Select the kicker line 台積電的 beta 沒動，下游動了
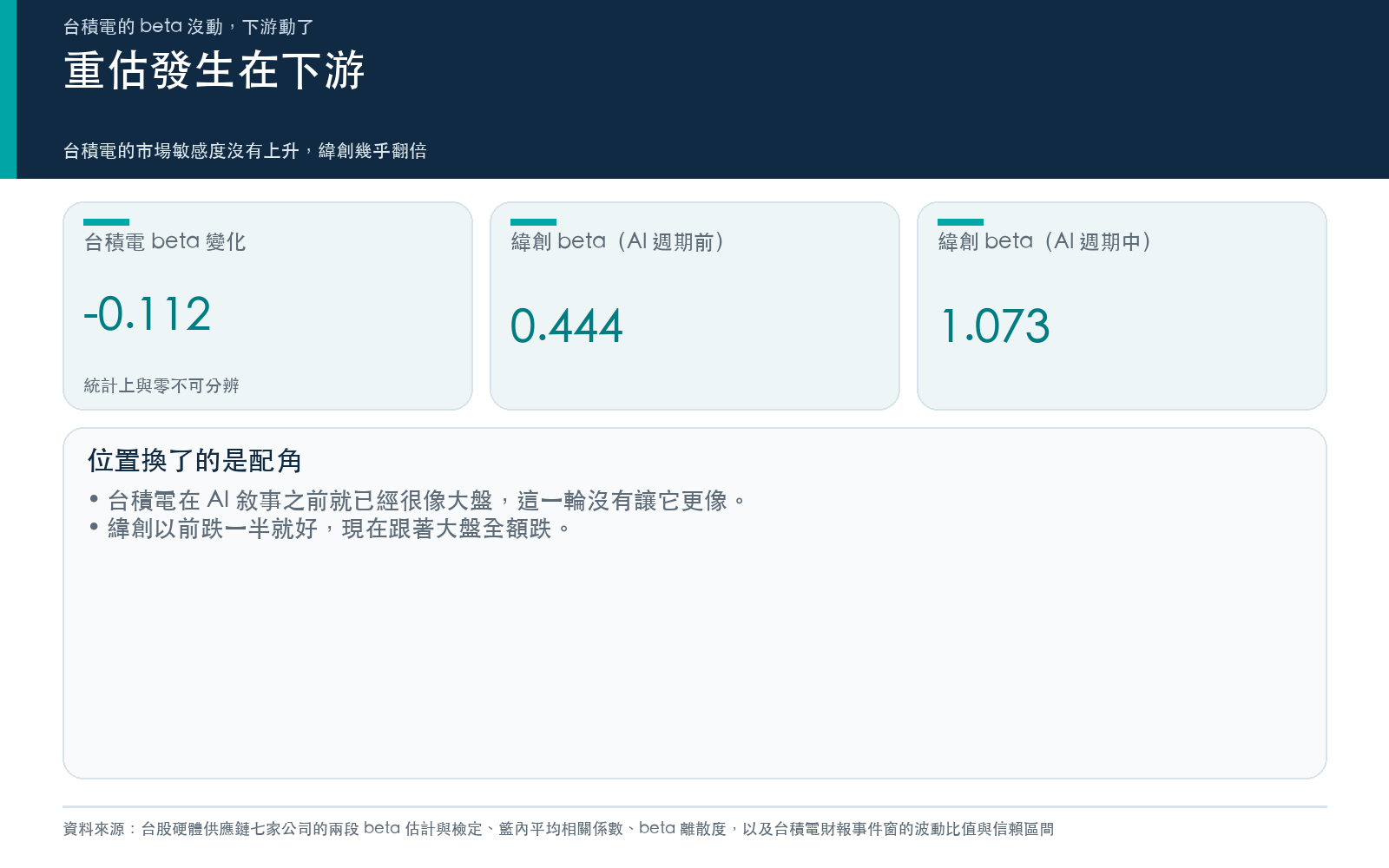The width and height of the screenshot is (1389, 868). pyautogui.click(x=188, y=27)
